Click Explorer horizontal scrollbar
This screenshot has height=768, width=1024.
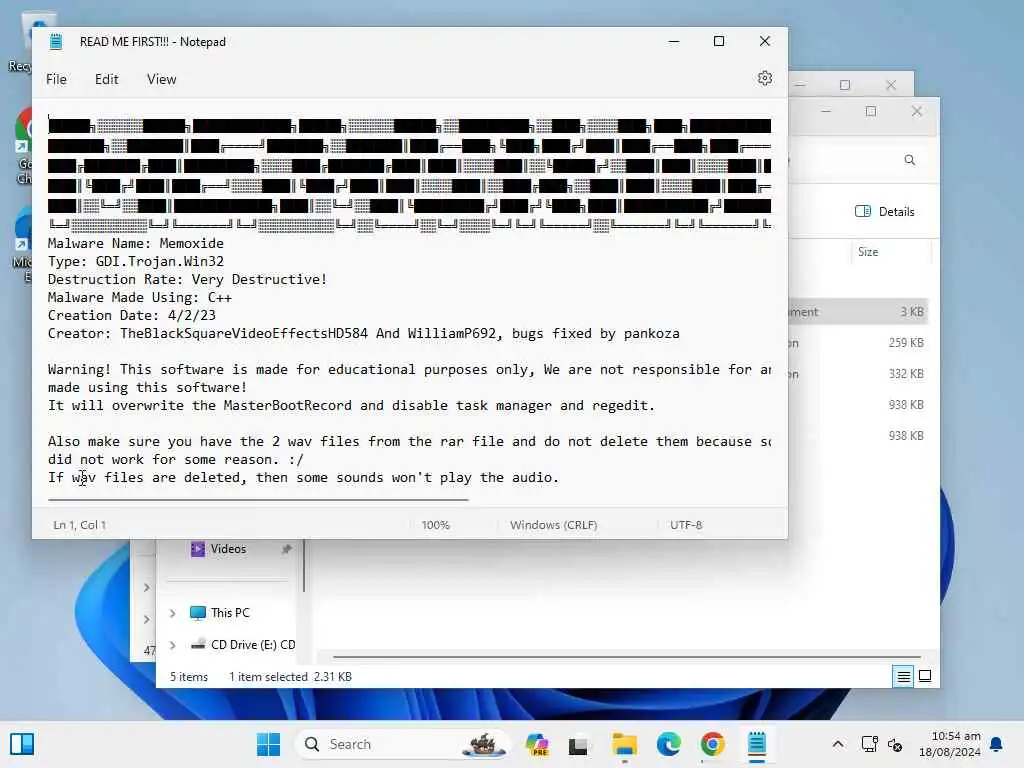[626, 656]
